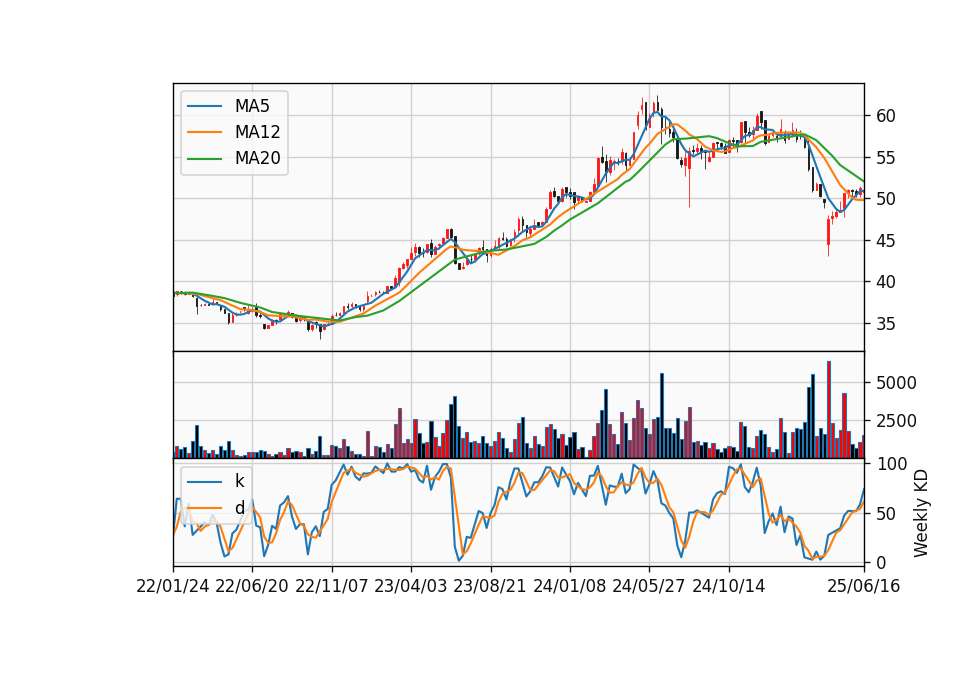Click the blue MA5 legend line sample
960x690 pixels.
(204, 106)
